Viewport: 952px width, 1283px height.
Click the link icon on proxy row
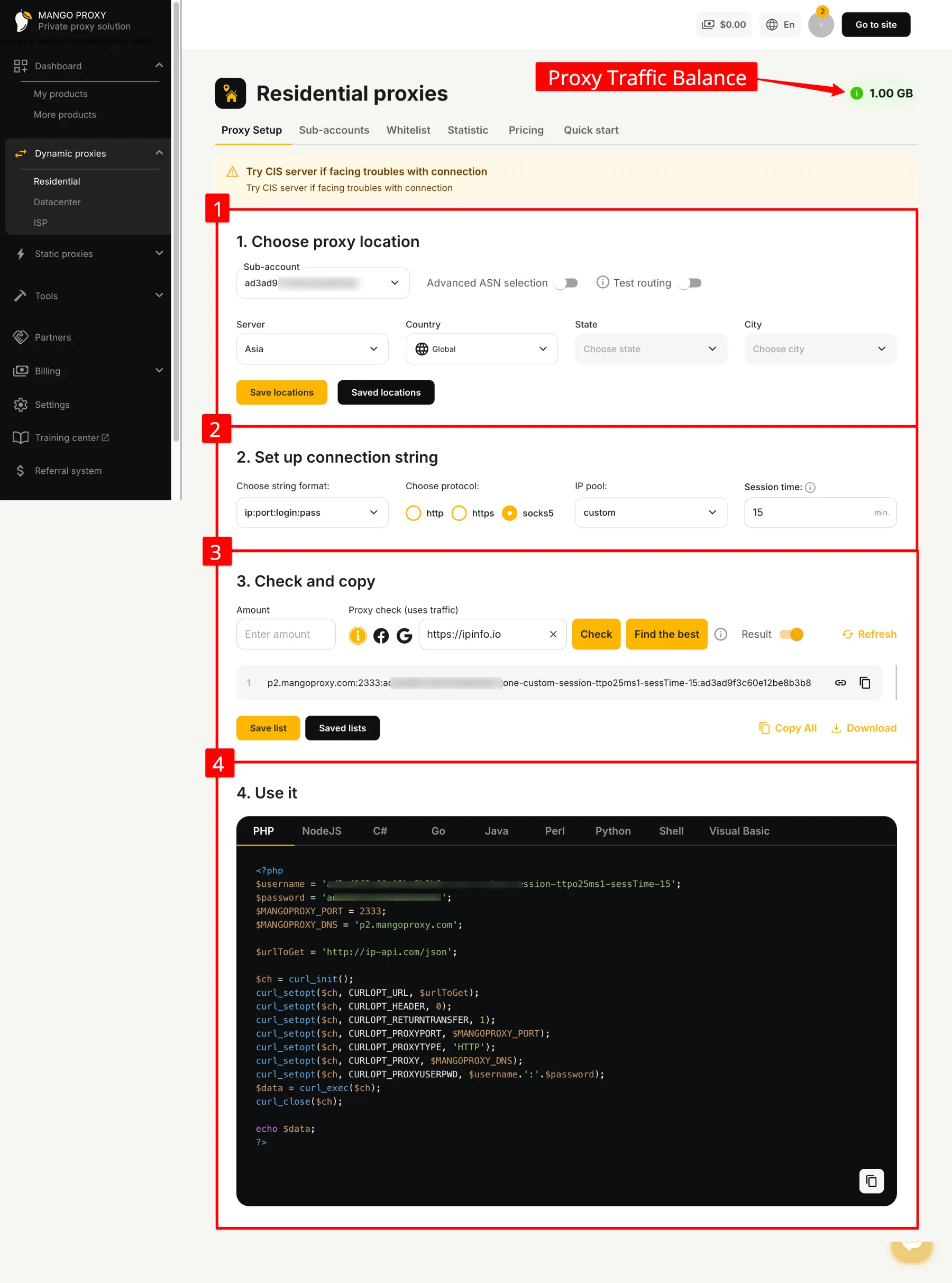(840, 683)
